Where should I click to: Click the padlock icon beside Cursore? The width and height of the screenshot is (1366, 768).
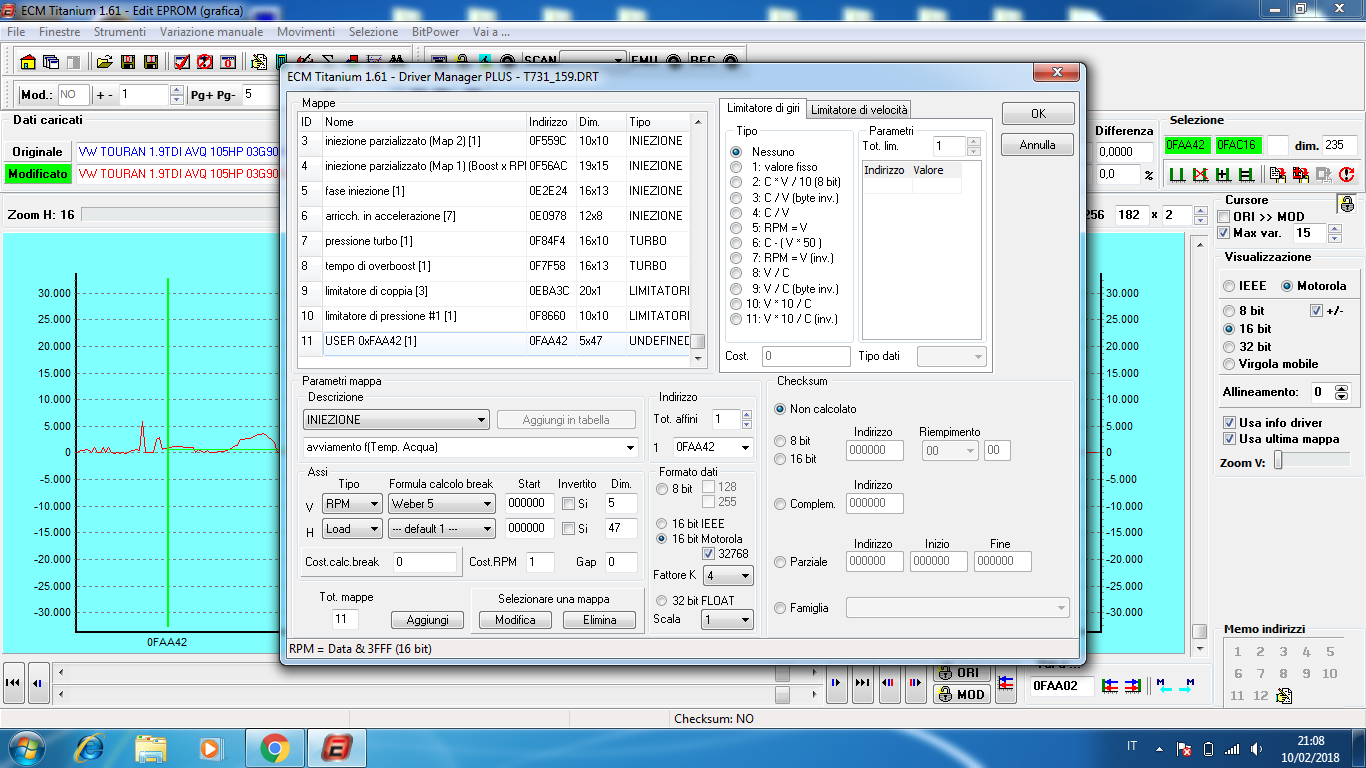[x=1347, y=203]
